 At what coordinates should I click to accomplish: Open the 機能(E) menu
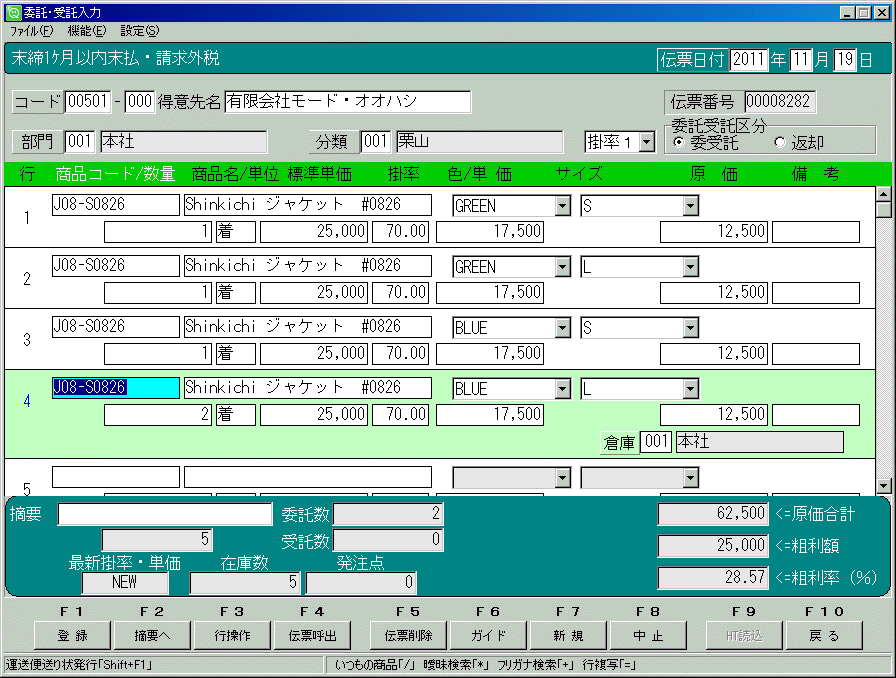coord(87,31)
